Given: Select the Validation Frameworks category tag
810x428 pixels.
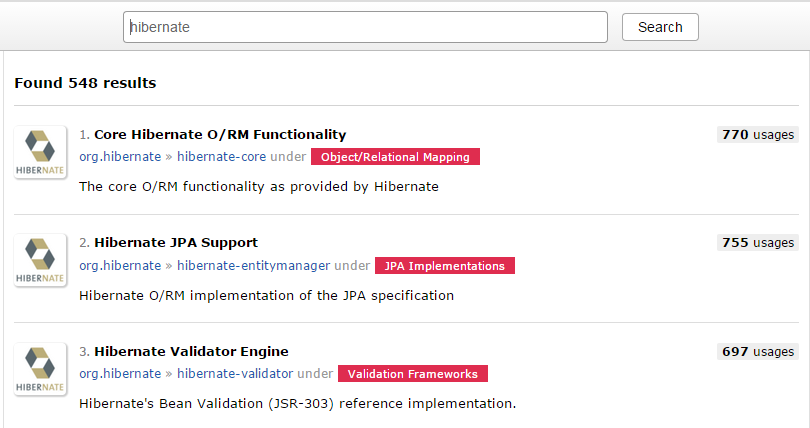Looking at the screenshot, I should 413,374.
